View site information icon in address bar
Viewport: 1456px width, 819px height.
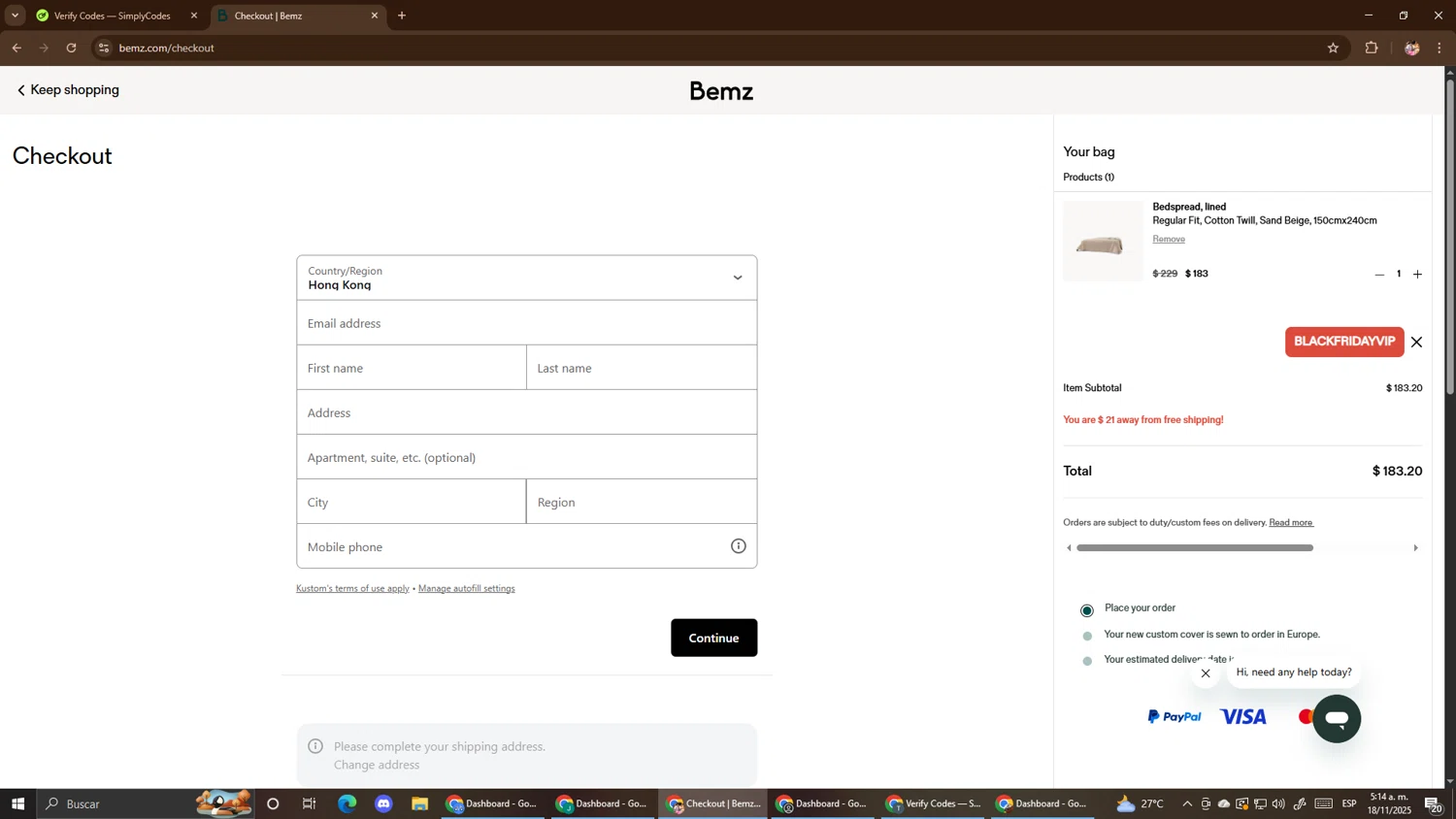pos(104,48)
